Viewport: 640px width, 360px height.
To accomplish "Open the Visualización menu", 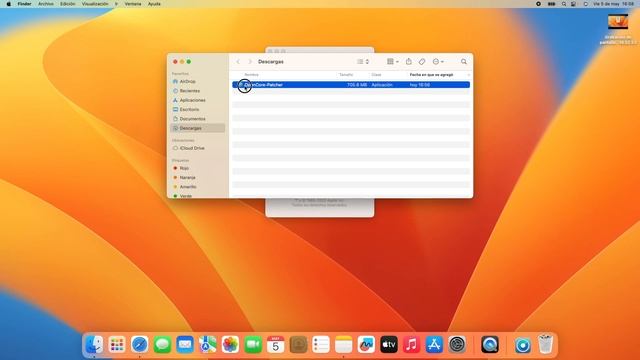I will tap(95, 4).
